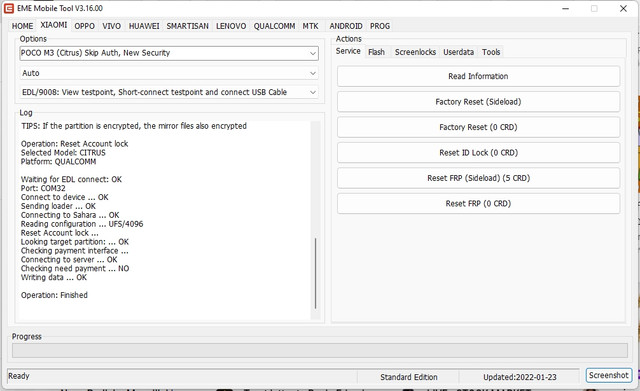This screenshot has height=391, width=640.
Task: Select the VIVO tab
Action: (x=111, y=26)
